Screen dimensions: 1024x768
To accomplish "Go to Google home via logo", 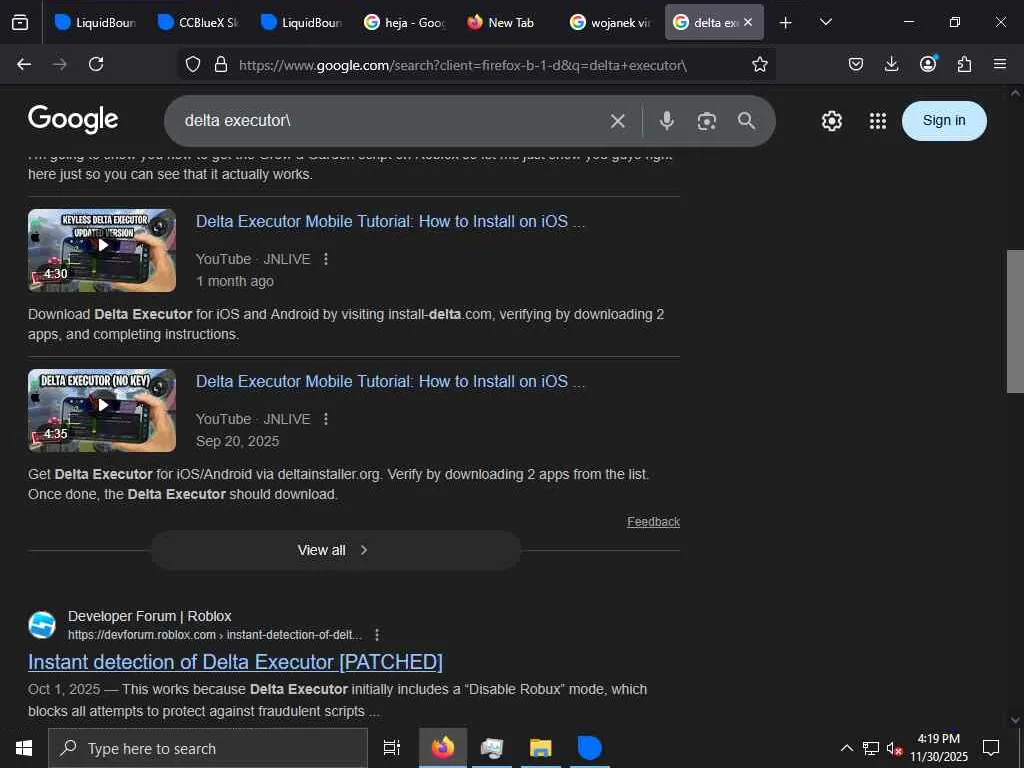I will click(x=73, y=120).
